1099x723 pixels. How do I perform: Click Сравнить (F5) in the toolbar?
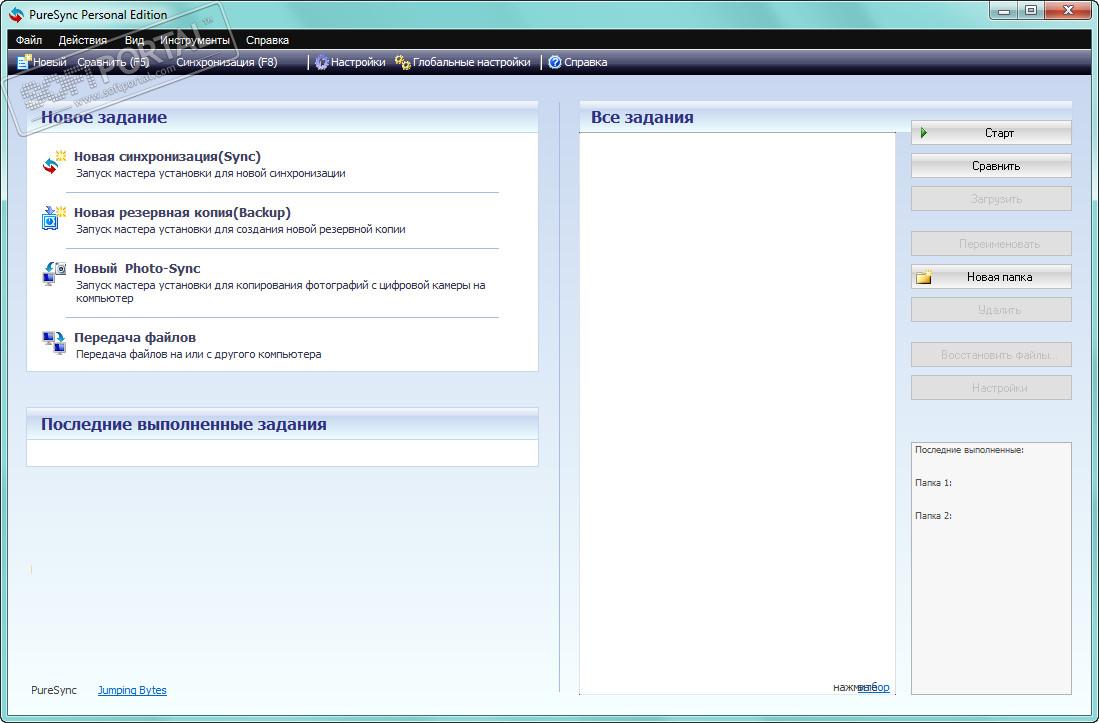pos(114,62)
